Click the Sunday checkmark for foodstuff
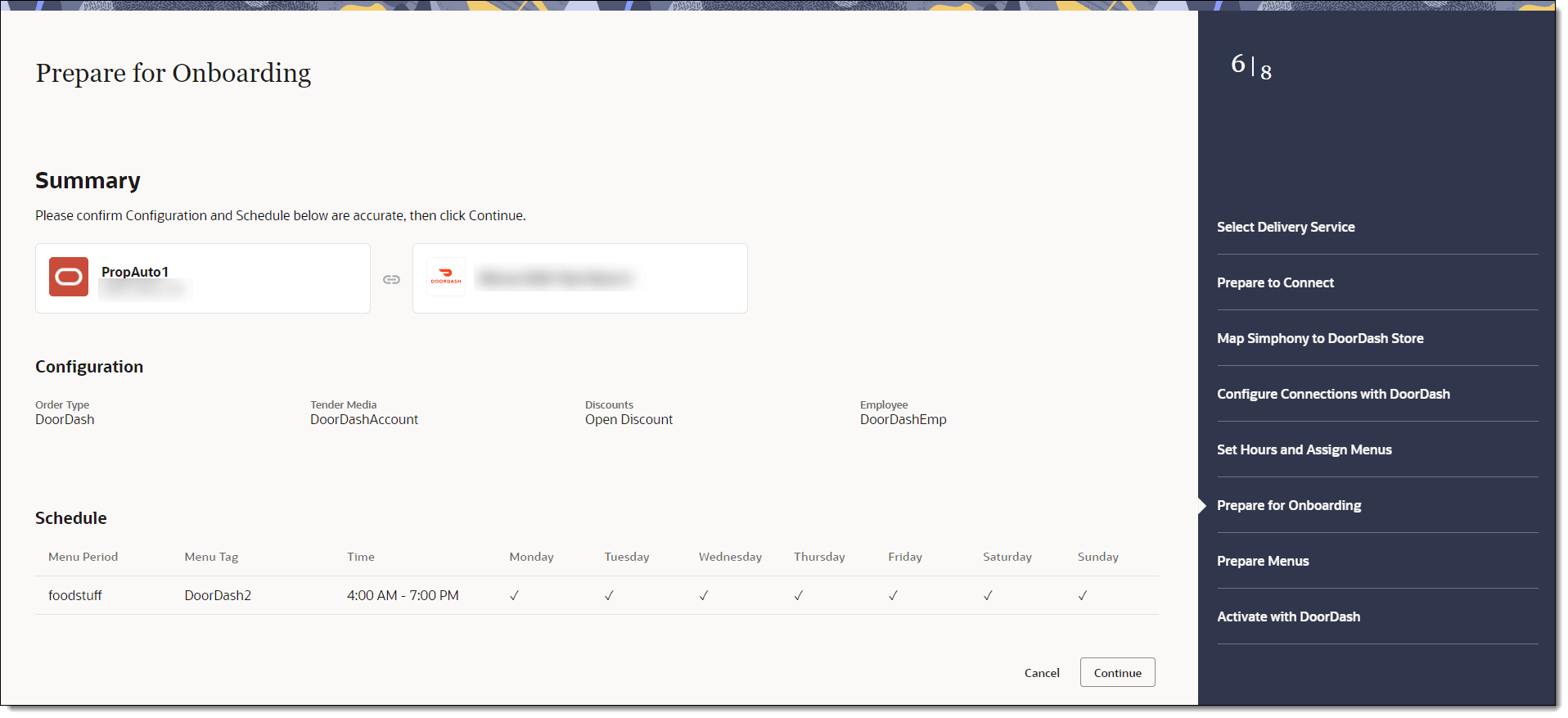Viewport: 1568px width, 718px height. (1083, 596)
